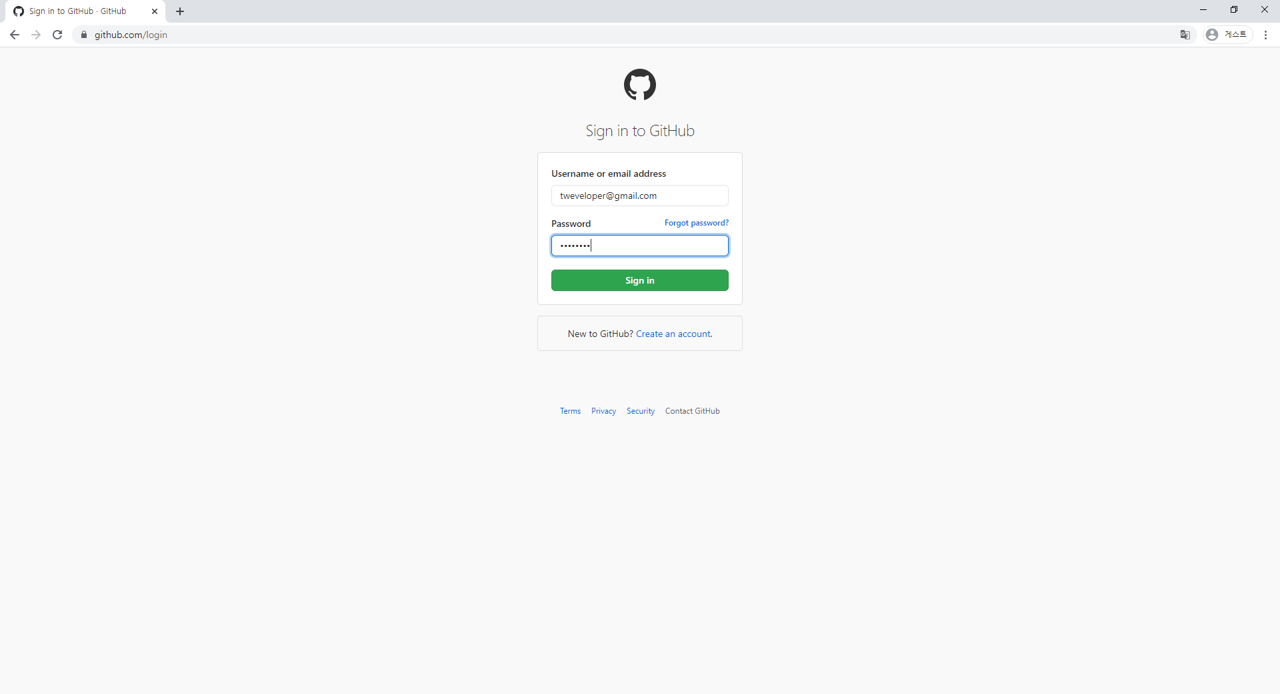The width and height of the screenshot is (1280, 694).
Task: Open the Google Translate icon
Action: tap(1185, 35)
